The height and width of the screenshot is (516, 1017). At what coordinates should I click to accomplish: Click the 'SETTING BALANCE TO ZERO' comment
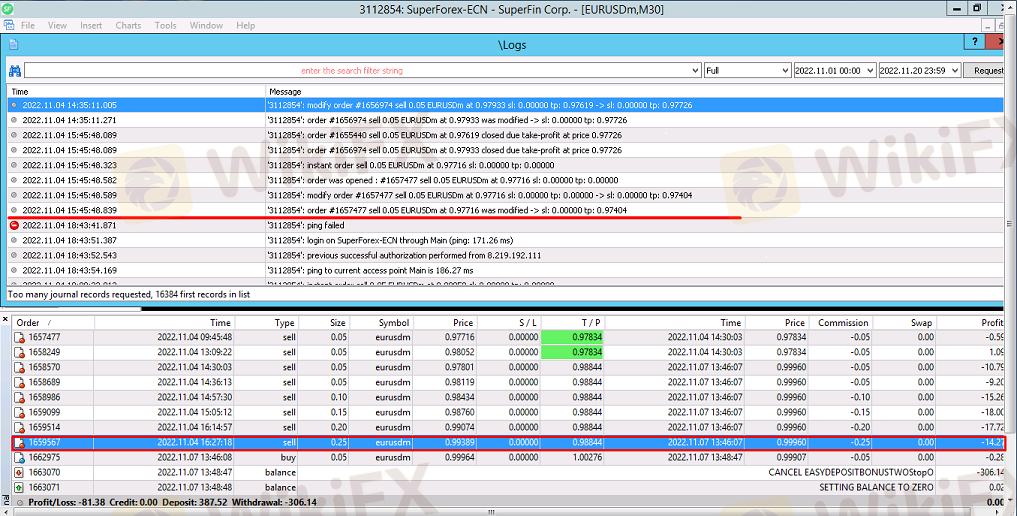[876, 487]
